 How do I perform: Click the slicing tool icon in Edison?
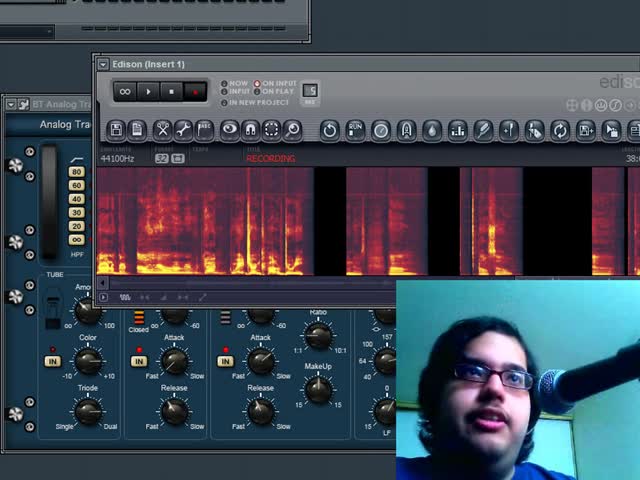(x=534, y=131)
